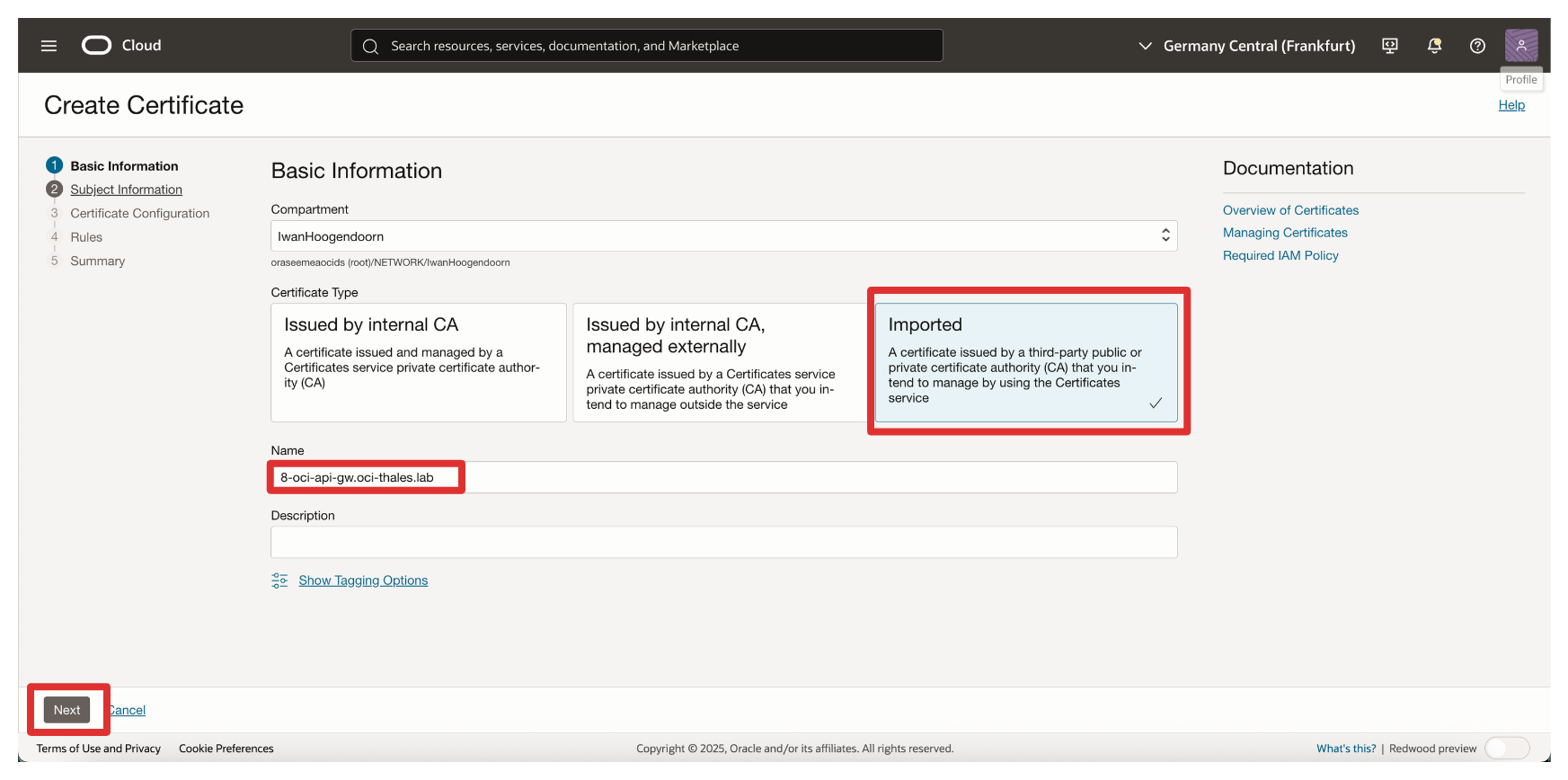Go to Subject Information step
The image size is (1568, 780).
tap(126, 190)
